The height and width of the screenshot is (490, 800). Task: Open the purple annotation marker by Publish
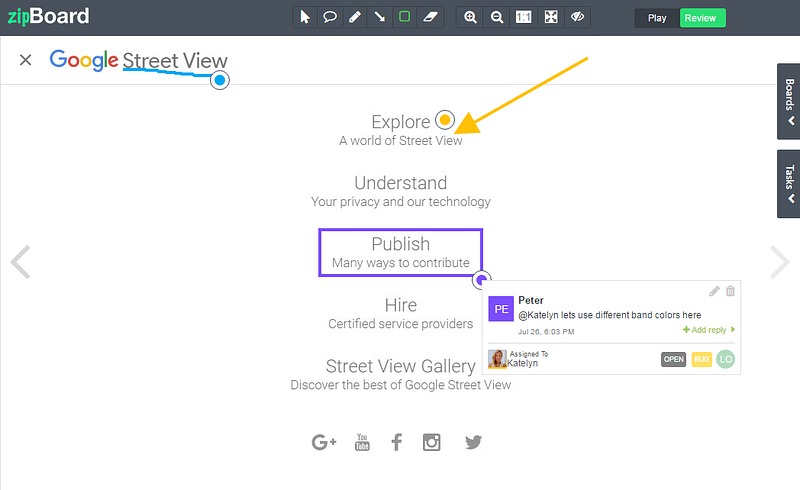click(x=481, y=280)
